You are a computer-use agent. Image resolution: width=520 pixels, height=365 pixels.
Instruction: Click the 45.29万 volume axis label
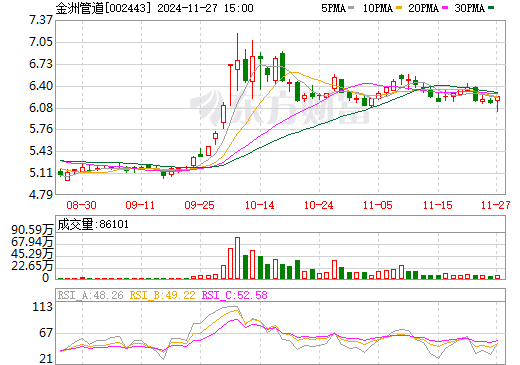coord(32,254)
